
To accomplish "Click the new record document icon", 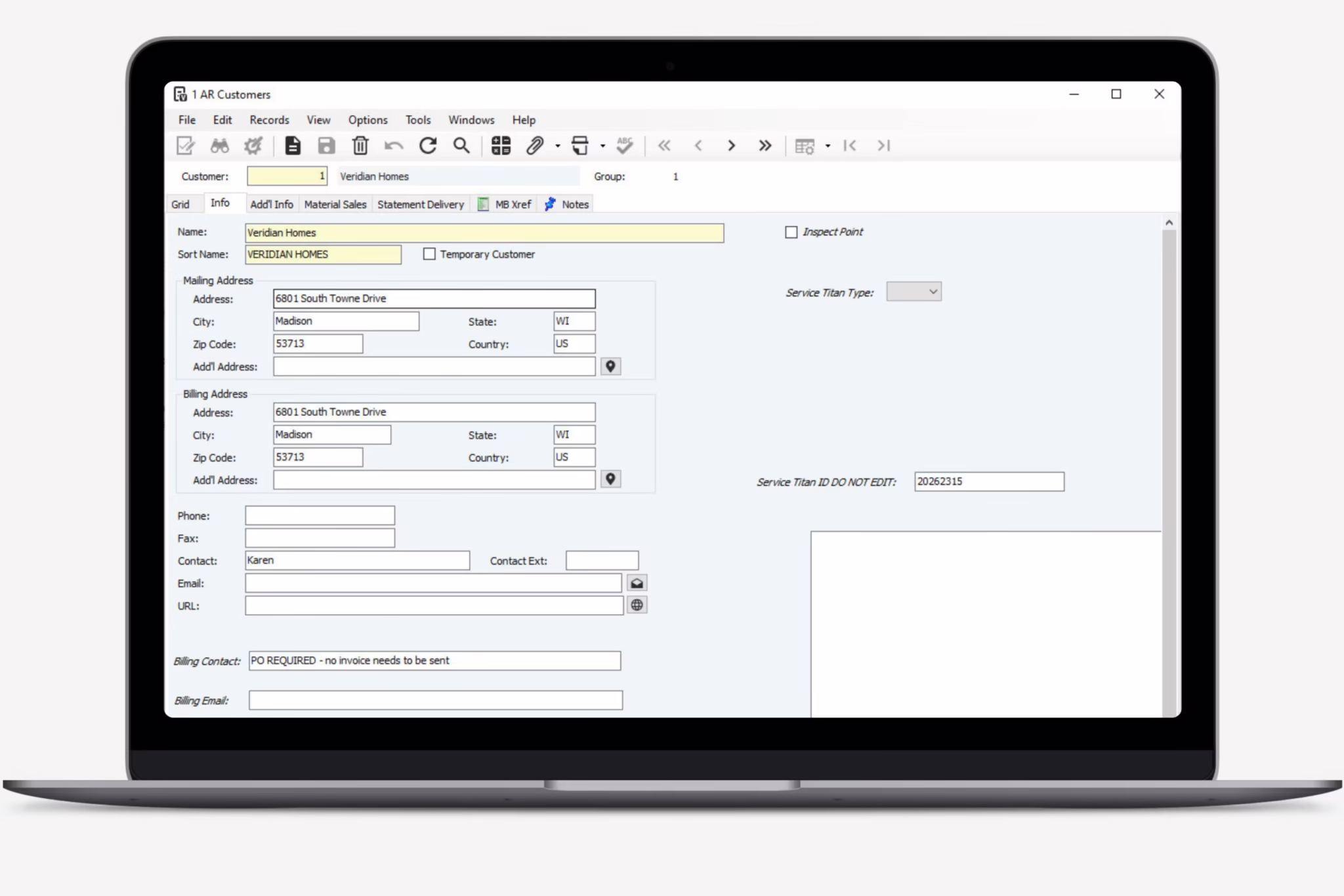I will 293,146.
